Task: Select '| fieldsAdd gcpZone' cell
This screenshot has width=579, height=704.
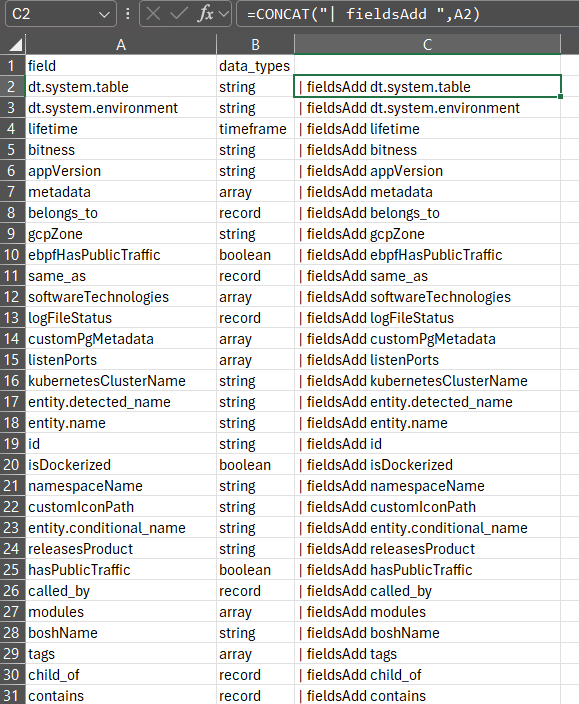Action: [427, 234]
